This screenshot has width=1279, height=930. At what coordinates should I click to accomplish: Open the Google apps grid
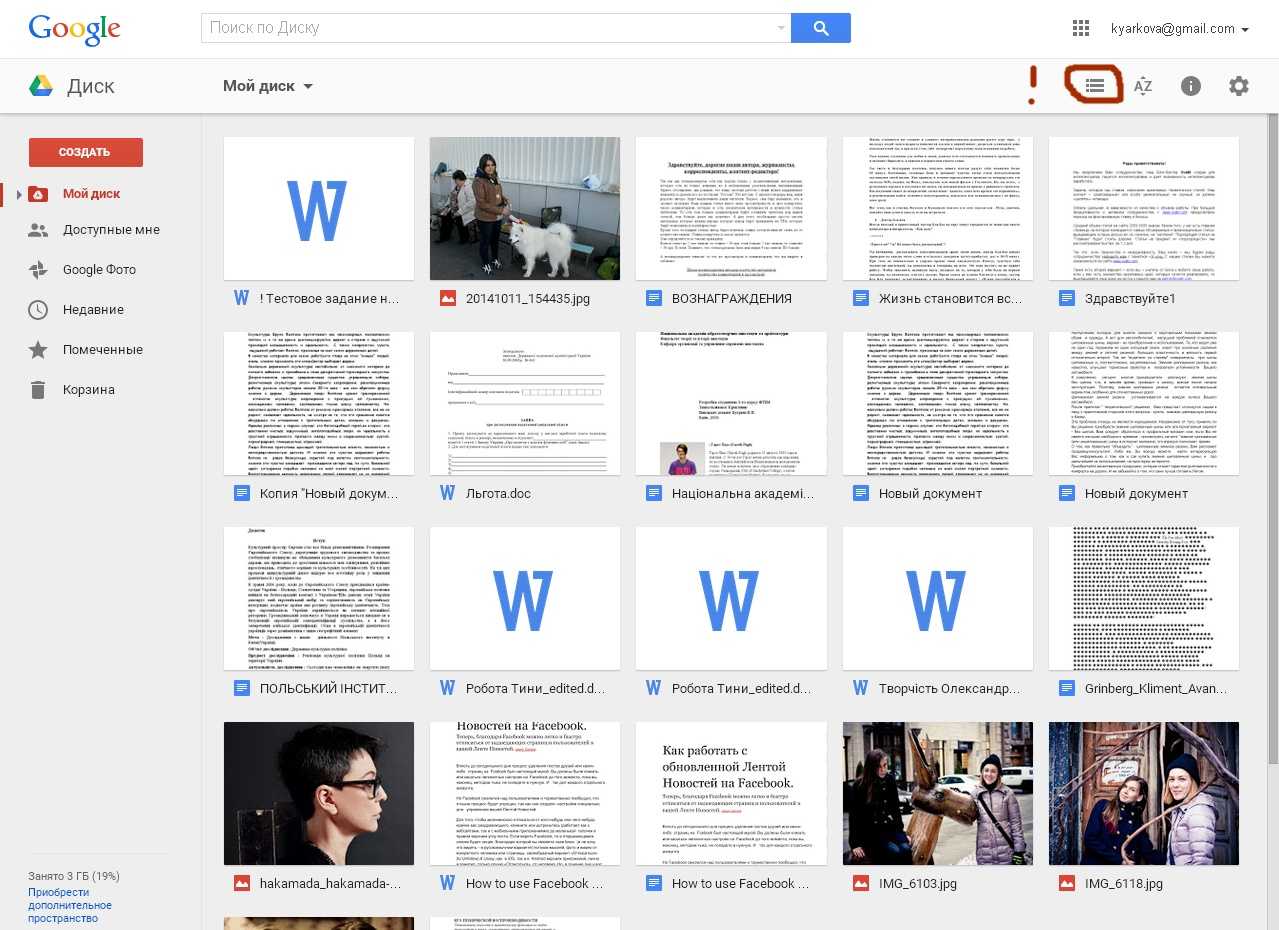click(x=1080, y=29)
